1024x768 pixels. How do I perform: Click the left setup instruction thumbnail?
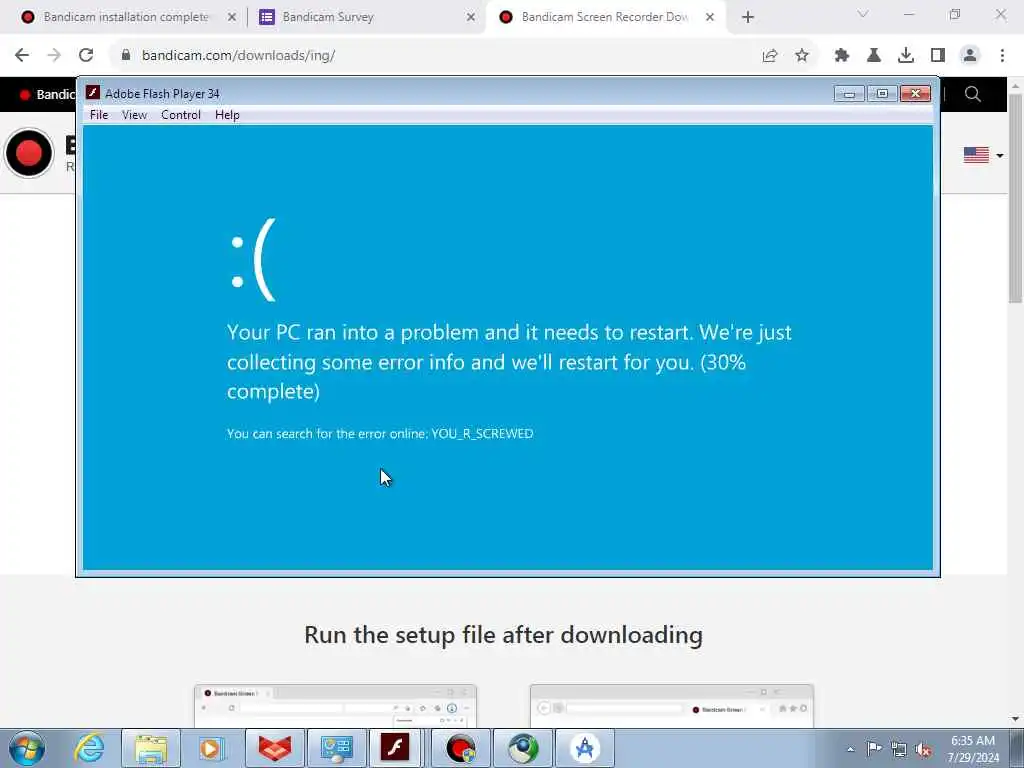pyautogui.click(x=335, y=706)
